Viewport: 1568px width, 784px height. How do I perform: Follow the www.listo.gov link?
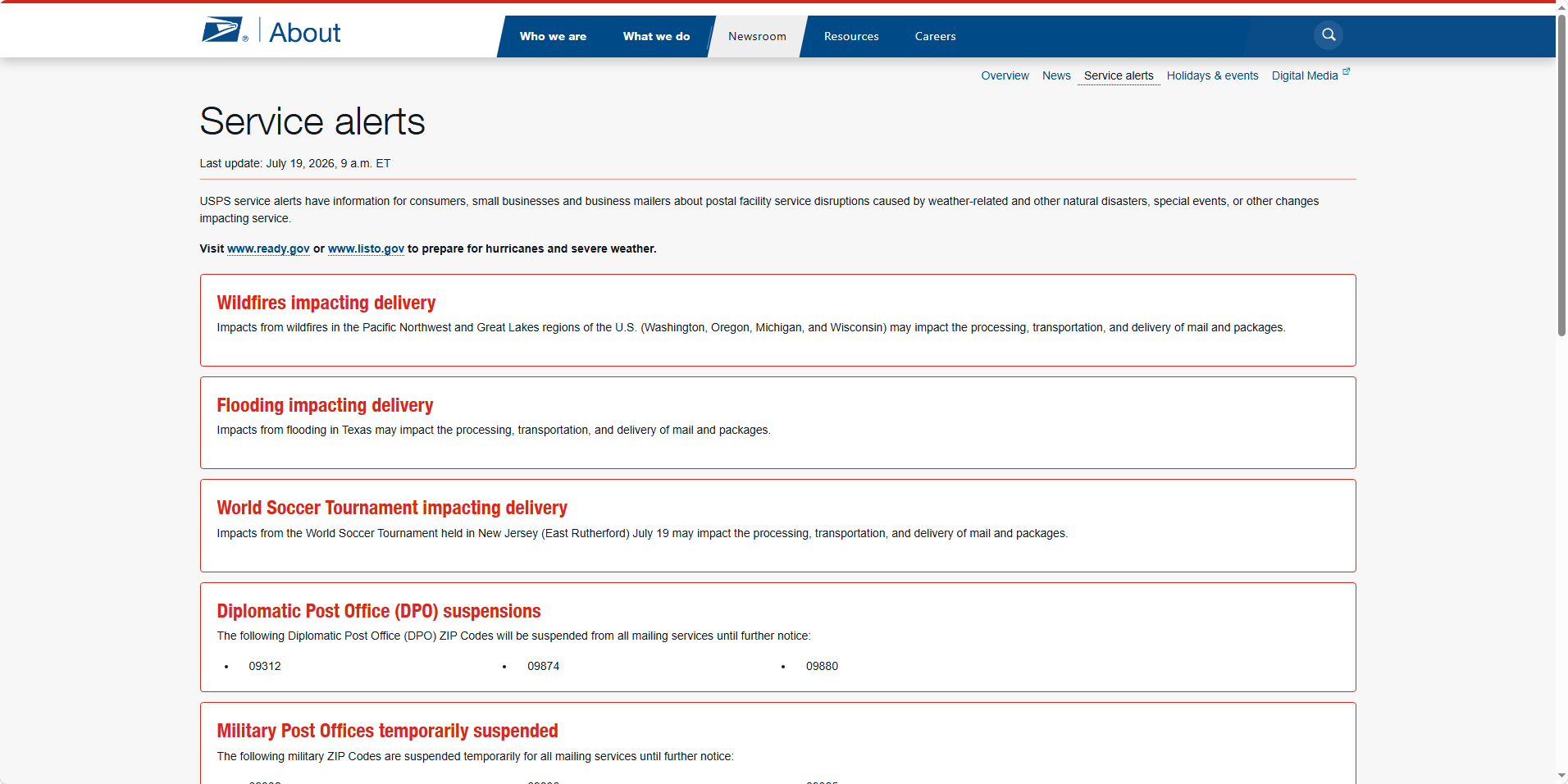tap(366, 248)
